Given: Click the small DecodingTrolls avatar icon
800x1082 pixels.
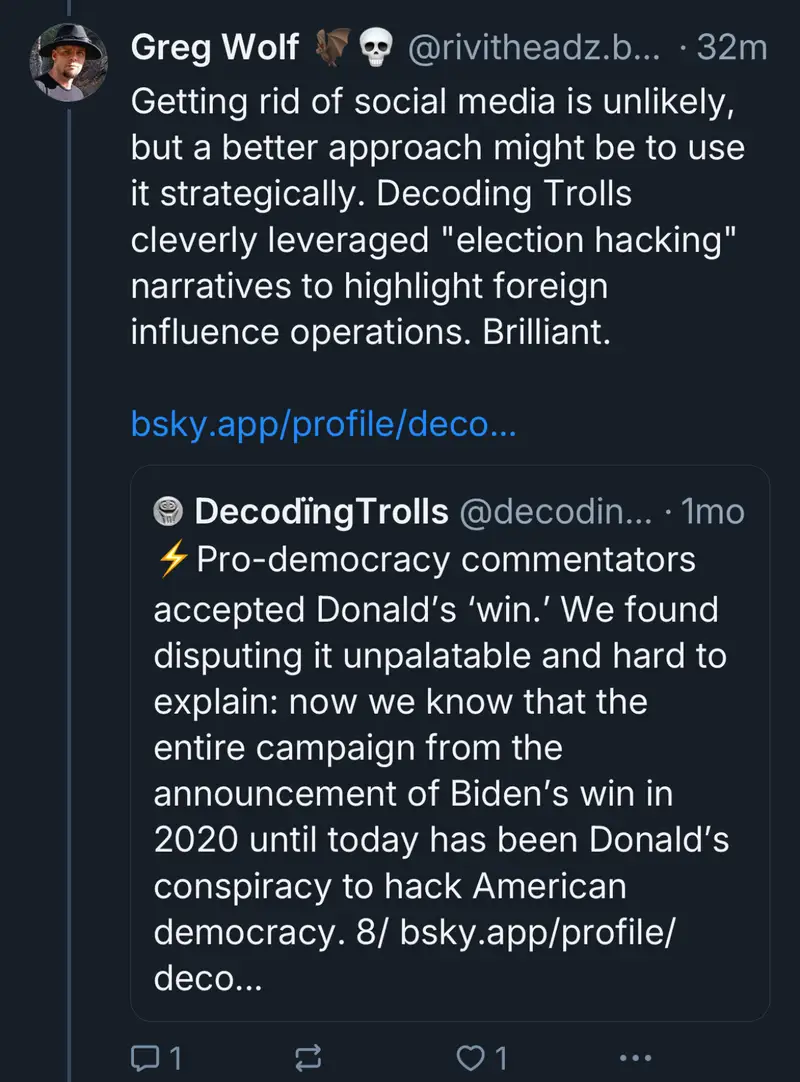Looking at the screenshot, I should (x=168, y=512).
